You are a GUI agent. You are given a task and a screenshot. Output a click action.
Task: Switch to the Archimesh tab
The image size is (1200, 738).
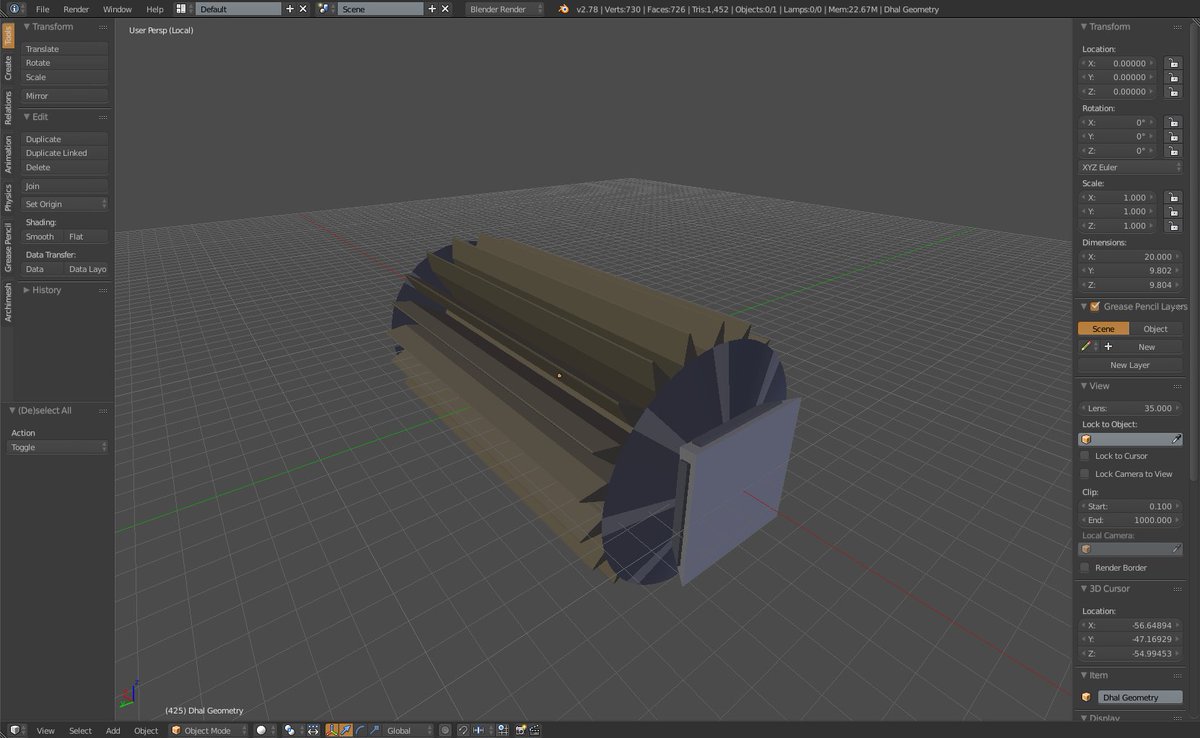(8, 302)
